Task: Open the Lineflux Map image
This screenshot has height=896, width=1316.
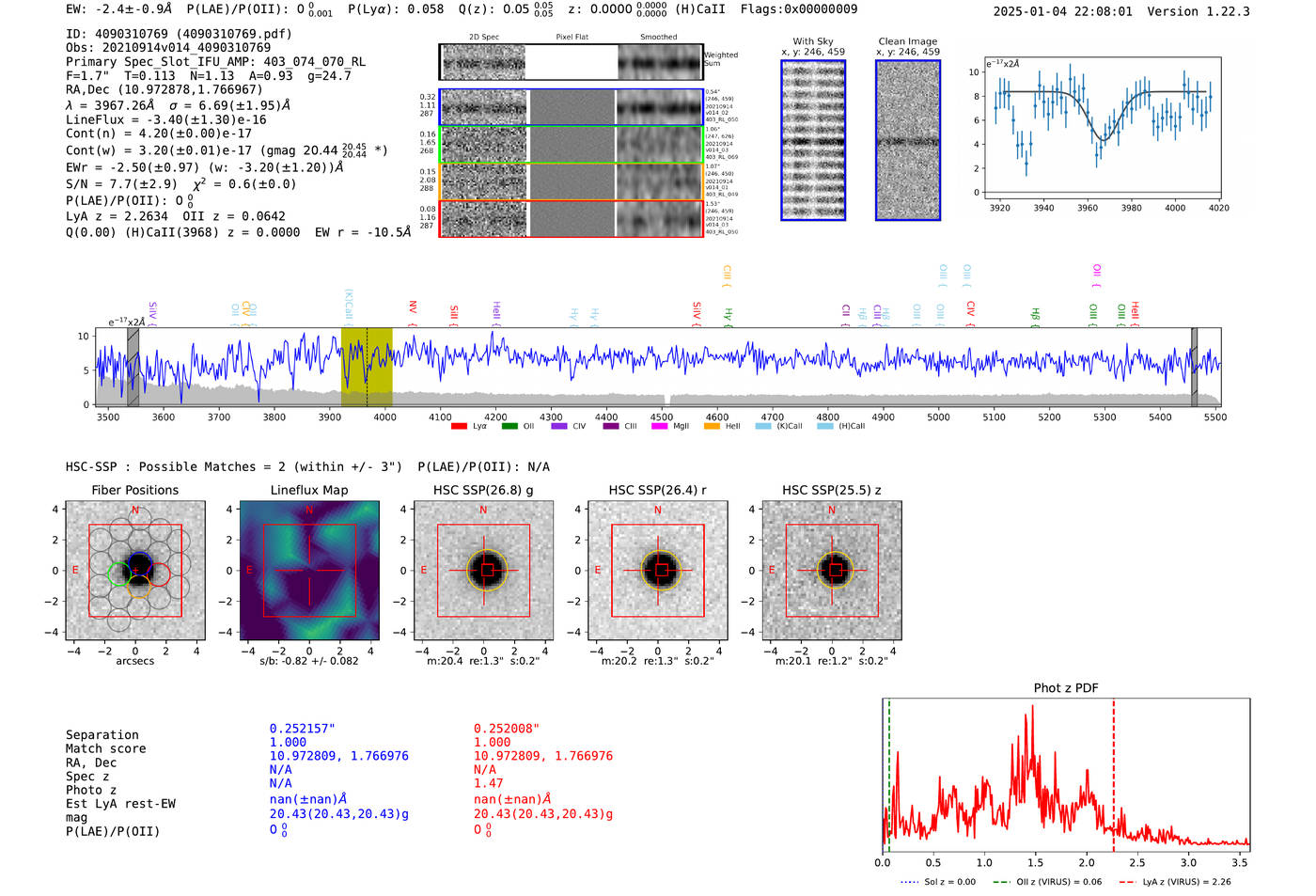Action: pos(309,570)
